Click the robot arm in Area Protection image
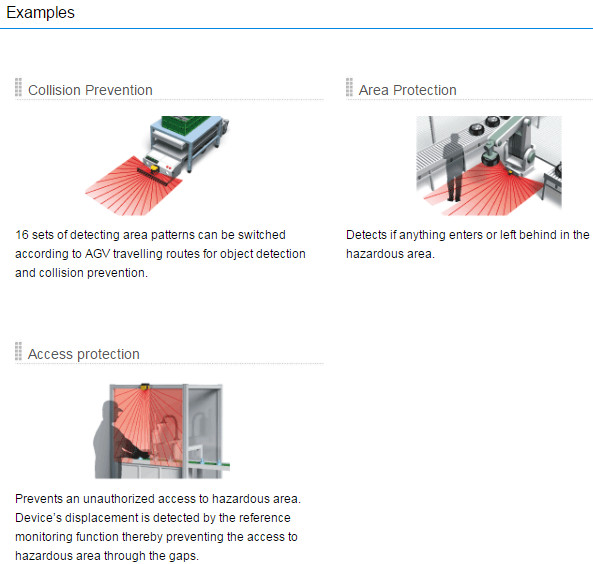Image resolution: width=593 pixels, height=564 pixels. [x=509, y=144]
